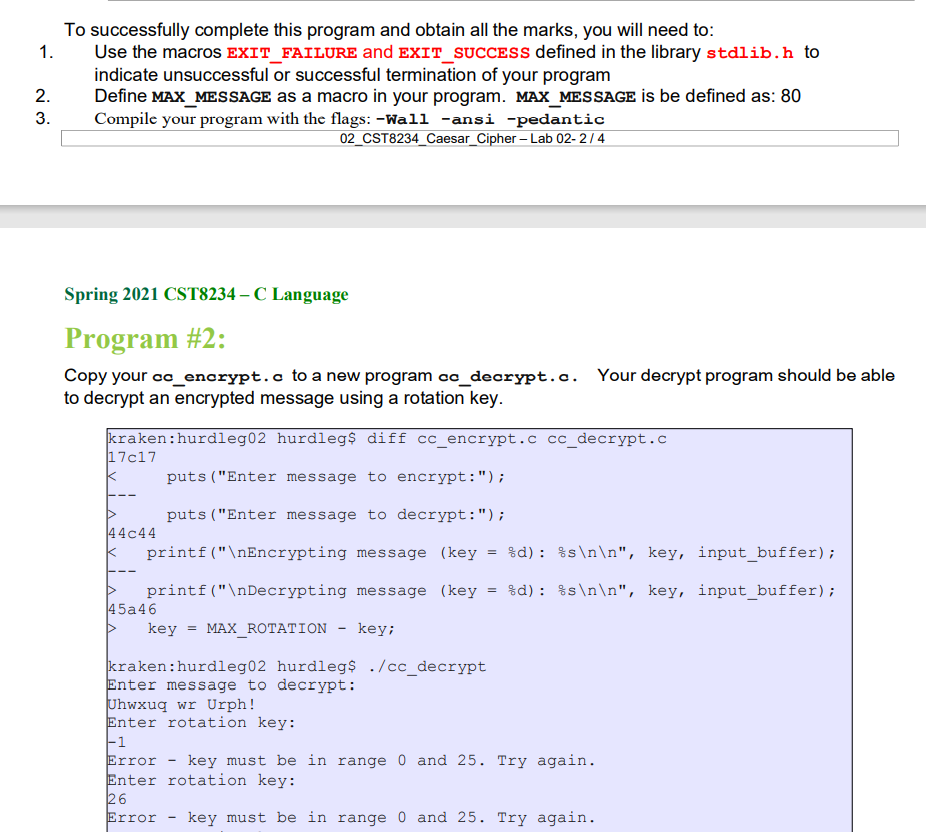The height and width of the screenshot is (832, 926).
Task: Click the first Error - key must be in range line
Action: (x=351, y=761)
